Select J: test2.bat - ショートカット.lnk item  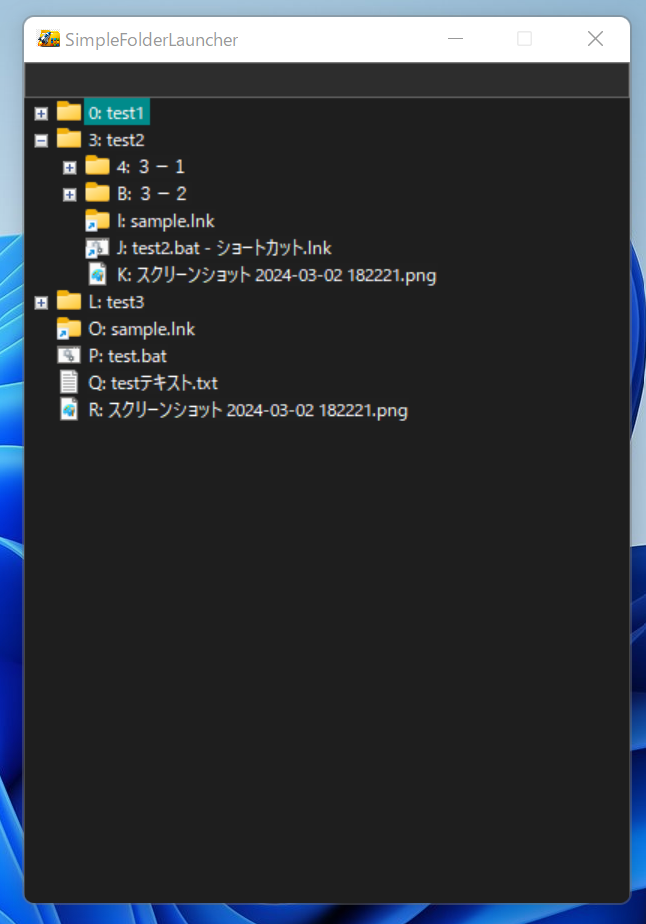pos(223,248)
